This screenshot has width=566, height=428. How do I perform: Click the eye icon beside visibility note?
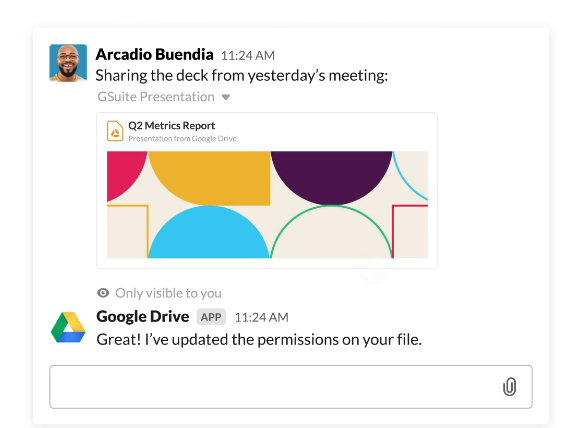(103, 293)
